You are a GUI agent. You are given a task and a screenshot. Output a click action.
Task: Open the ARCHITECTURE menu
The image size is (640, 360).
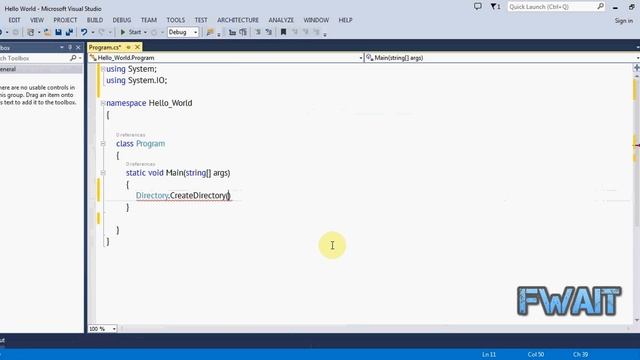tap(238, 20)
